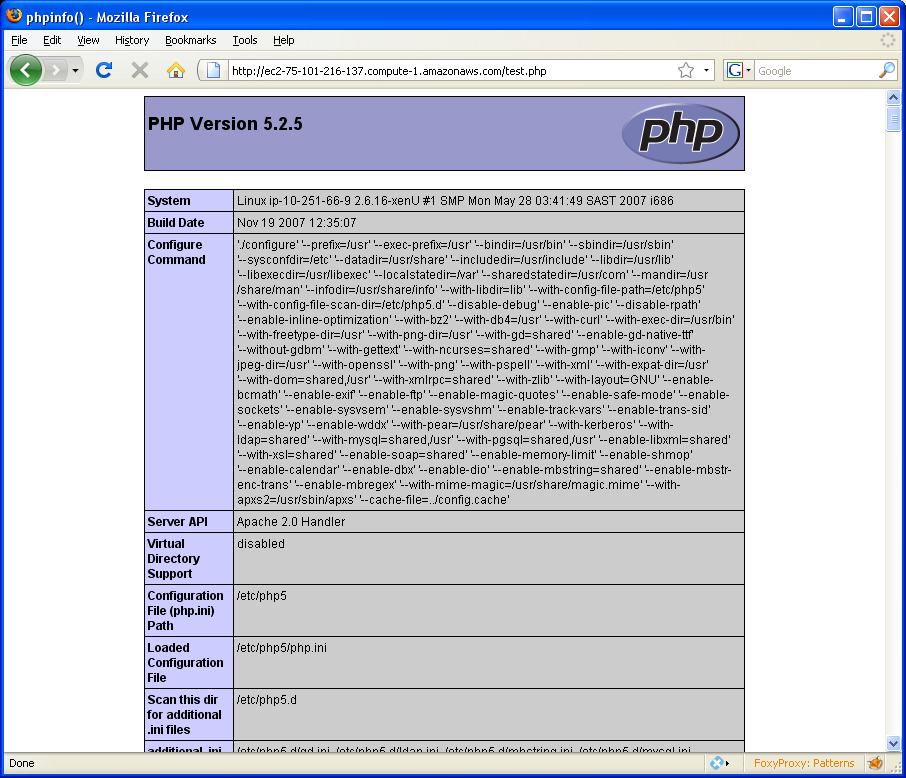
Task: Click the Build Date value Nov 19 2007
Action: coord(296,223)
